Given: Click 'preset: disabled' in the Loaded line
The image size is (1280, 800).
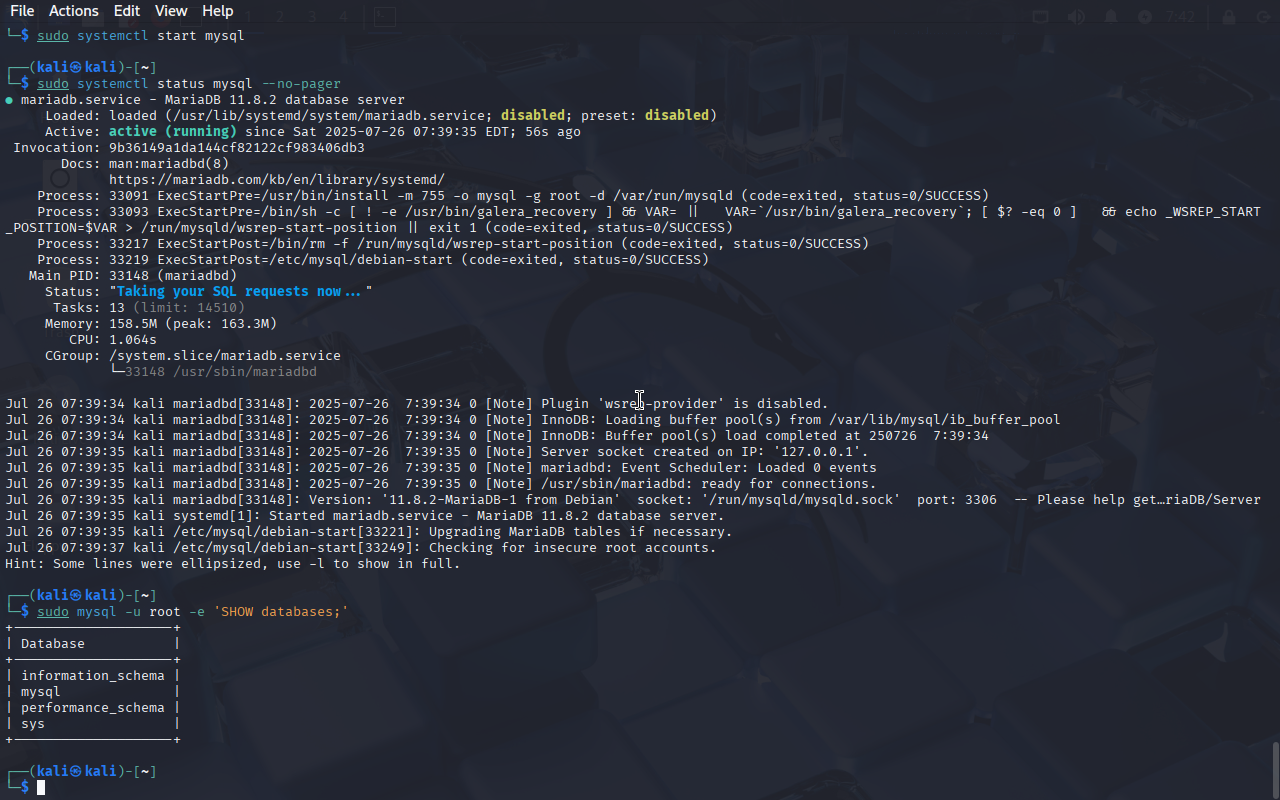Looking at the screenshot, I should click(645, 116).
